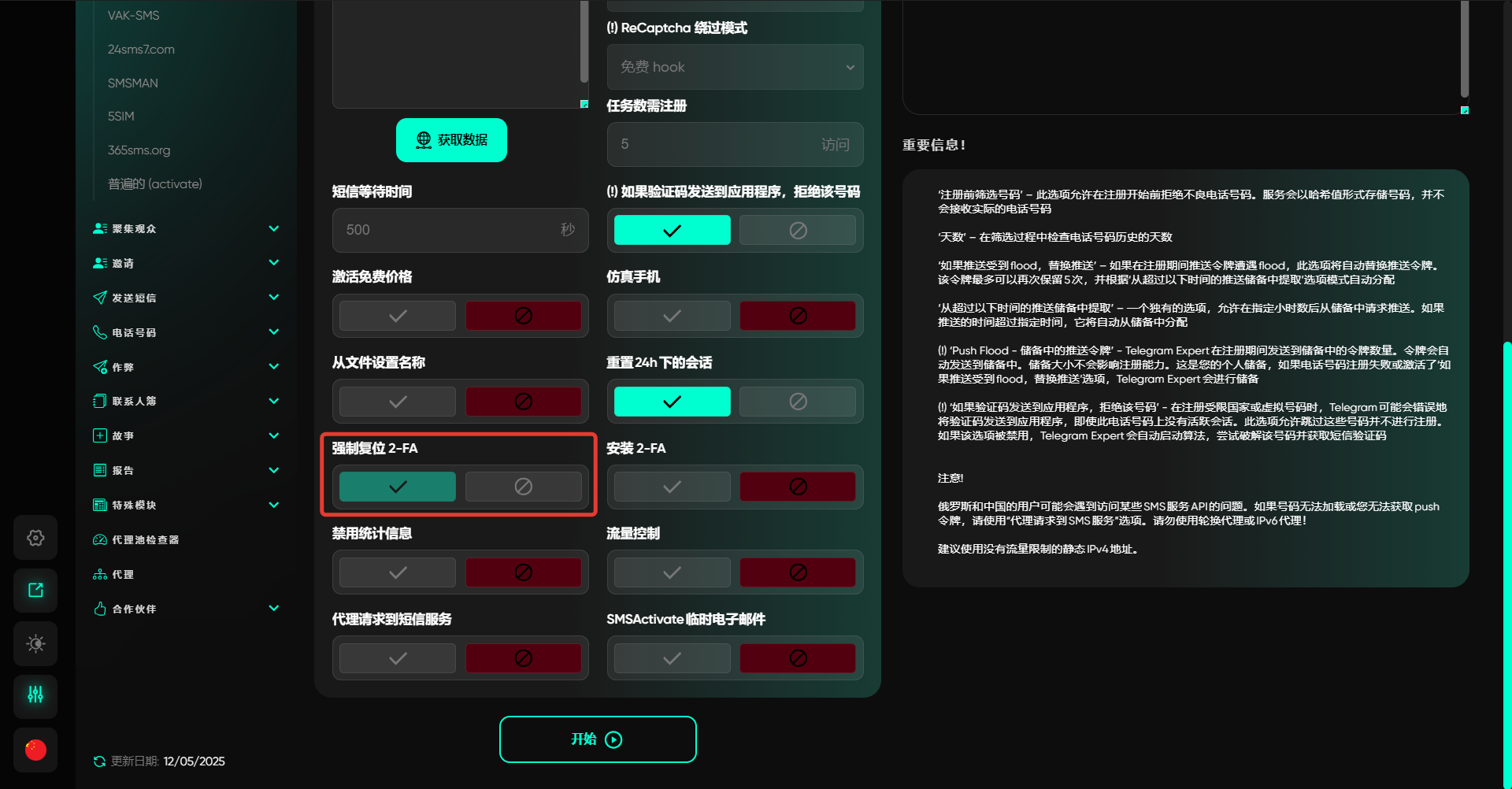Viewport: 1512px width, 789px height.
Task: Enable the Install 2-FA checkmark option
Action: pyautogui.click(x=672, y=487)
